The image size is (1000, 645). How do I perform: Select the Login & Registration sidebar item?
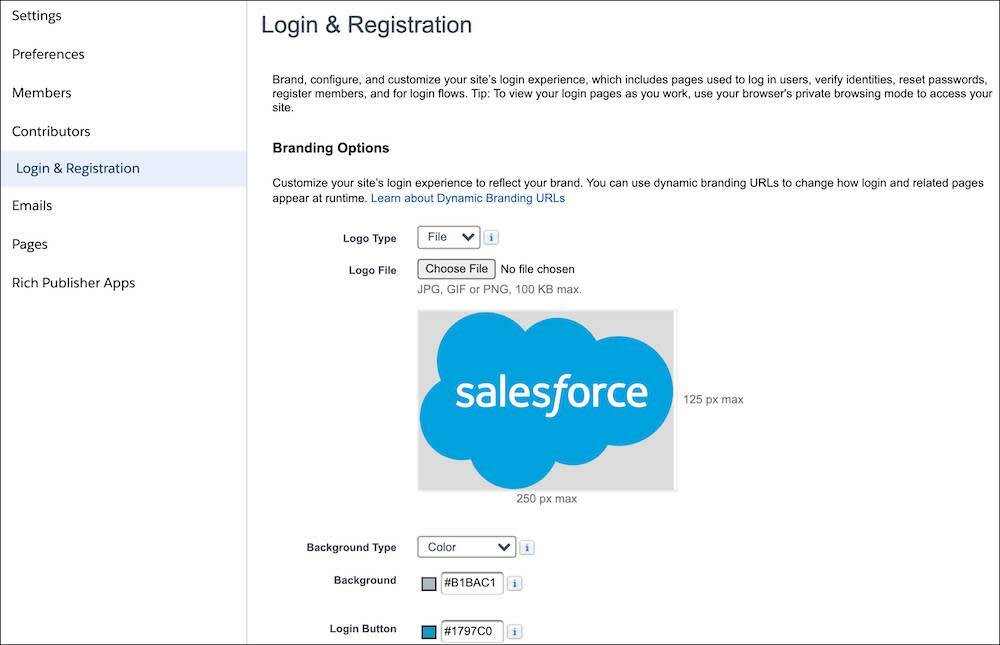79,168
